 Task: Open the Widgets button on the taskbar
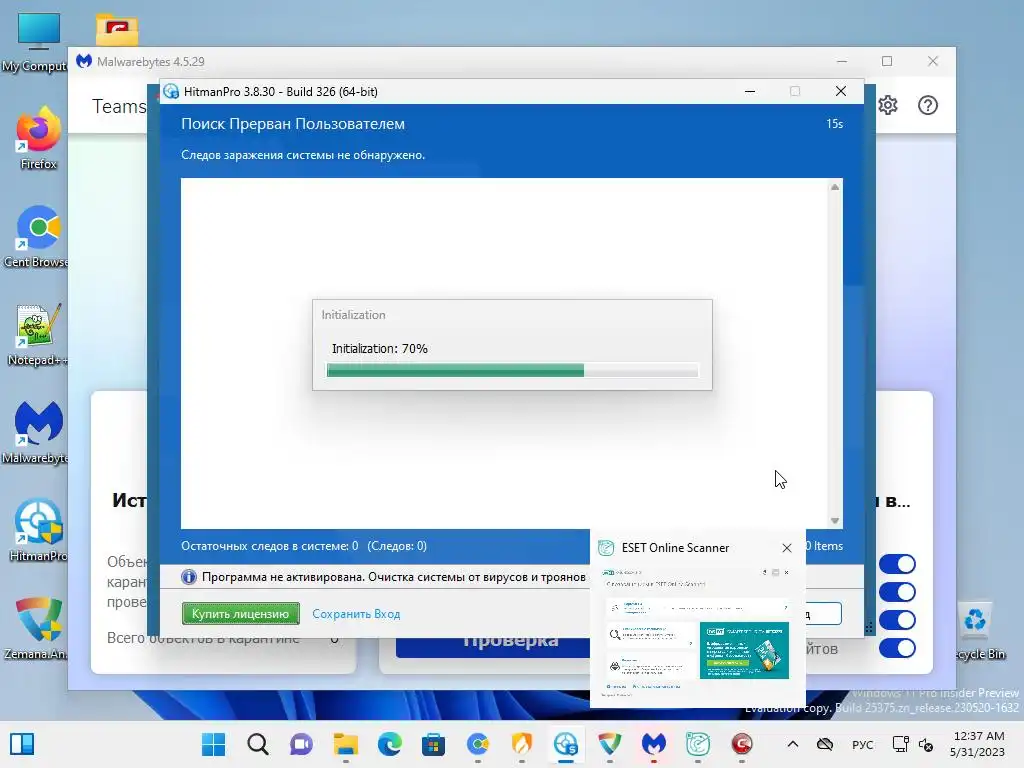(22, 744)
